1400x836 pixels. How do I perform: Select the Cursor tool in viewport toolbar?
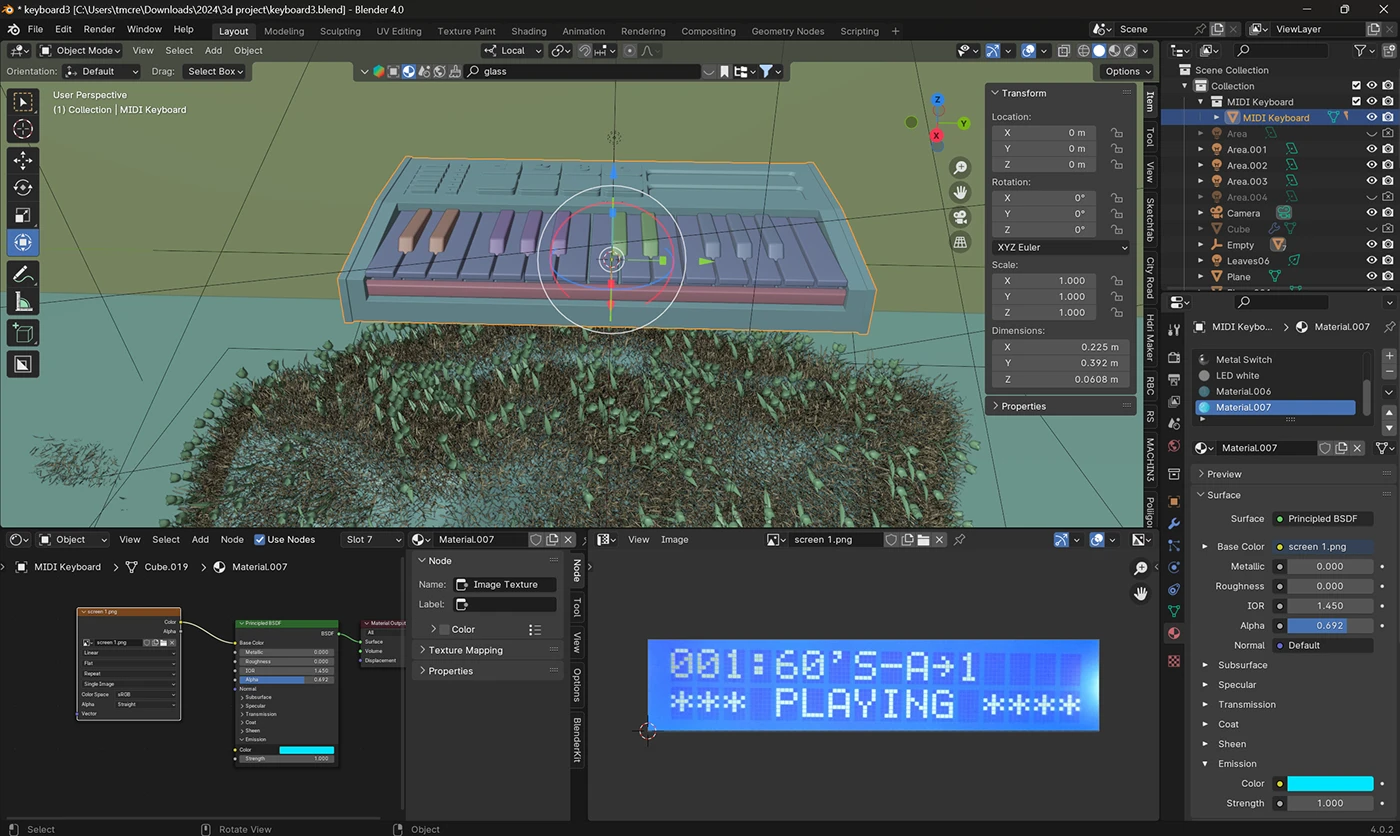(23, 129)
